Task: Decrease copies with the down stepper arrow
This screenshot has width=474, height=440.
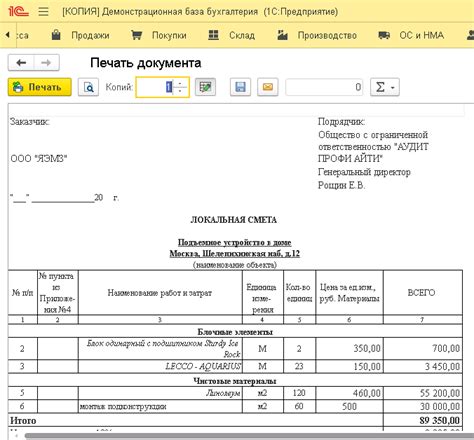Action: click(x=180, y=91)
